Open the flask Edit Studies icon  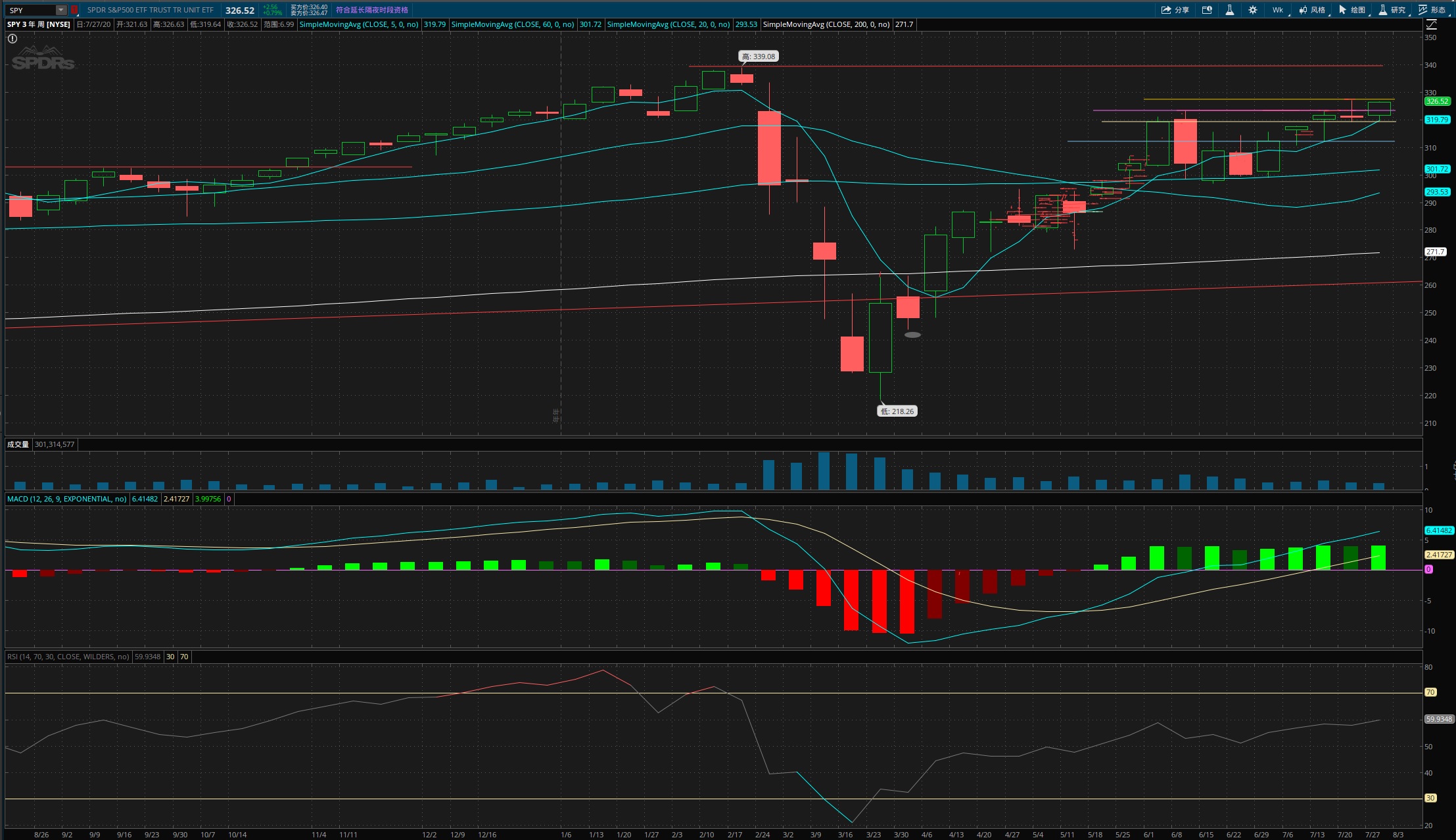1229,10
